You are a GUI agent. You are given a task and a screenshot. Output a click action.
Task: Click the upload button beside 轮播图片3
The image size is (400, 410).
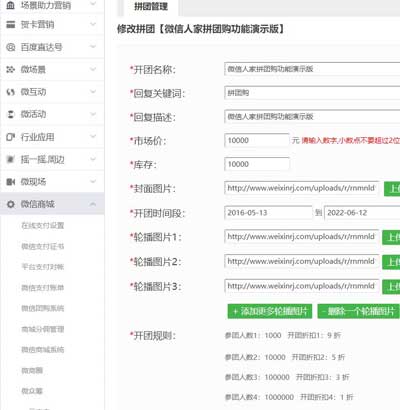point(391,286)
